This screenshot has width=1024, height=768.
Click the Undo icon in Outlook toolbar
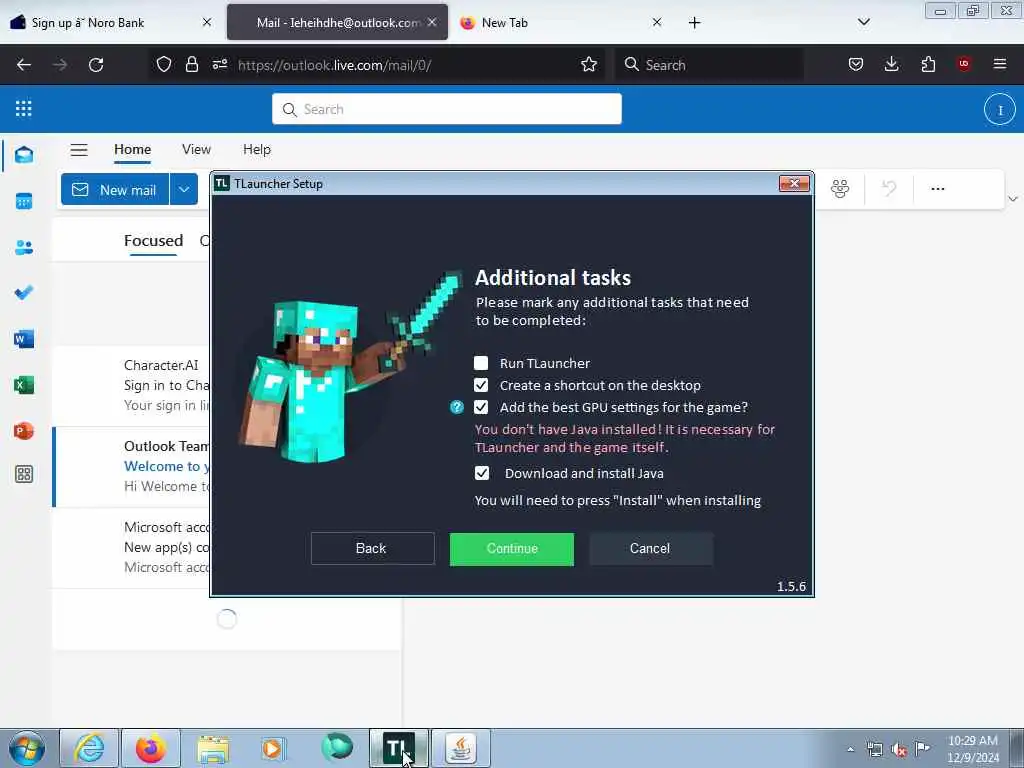pyautogui.click(x=889, y=189)
